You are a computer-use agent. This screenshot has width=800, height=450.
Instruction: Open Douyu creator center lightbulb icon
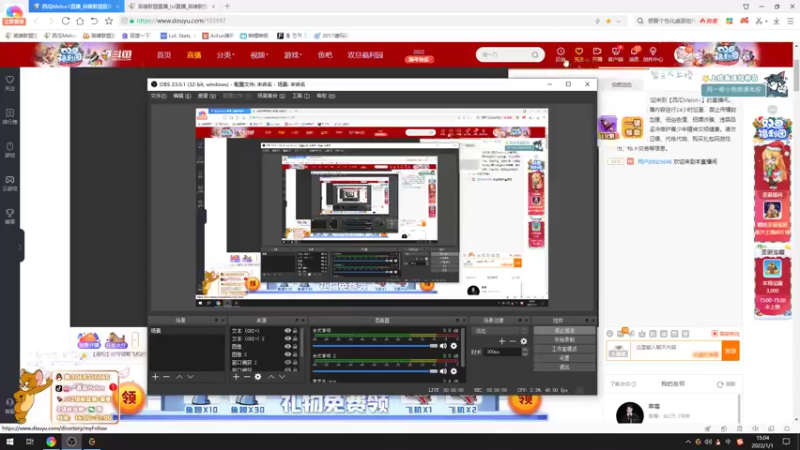click(653, 54)
